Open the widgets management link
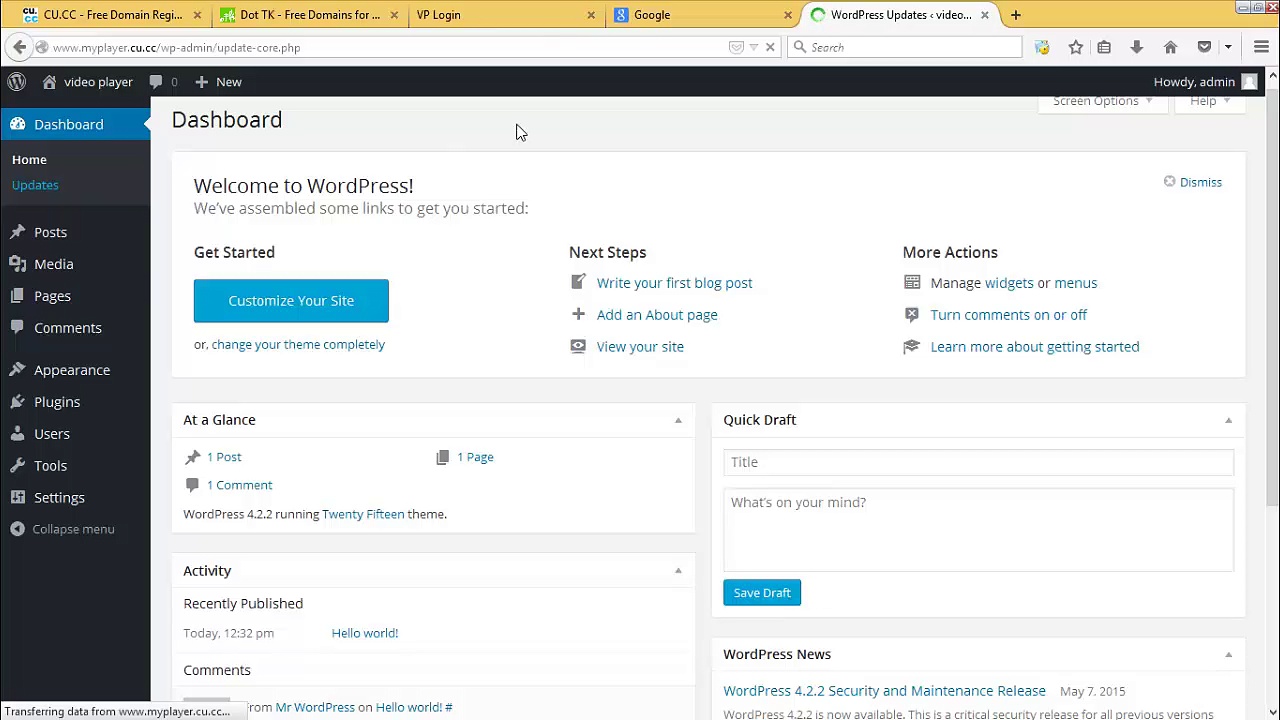Screen dimensions: 1280x720 [1008, 283]
